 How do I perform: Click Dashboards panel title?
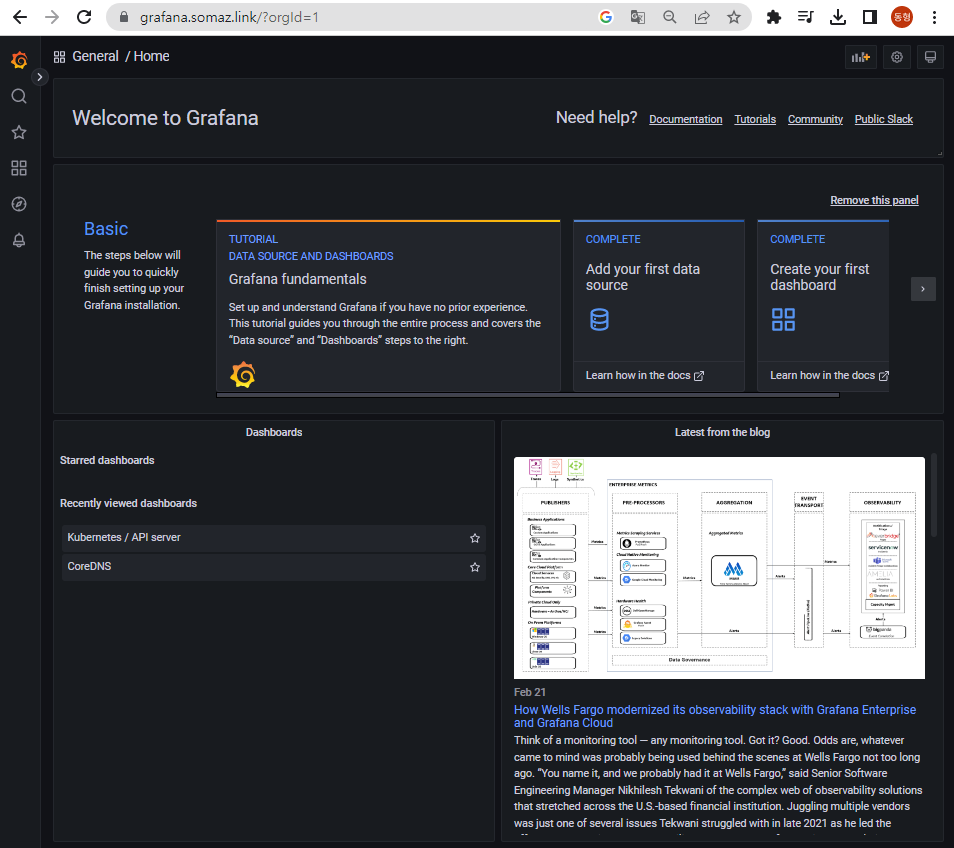coord(274,433)
